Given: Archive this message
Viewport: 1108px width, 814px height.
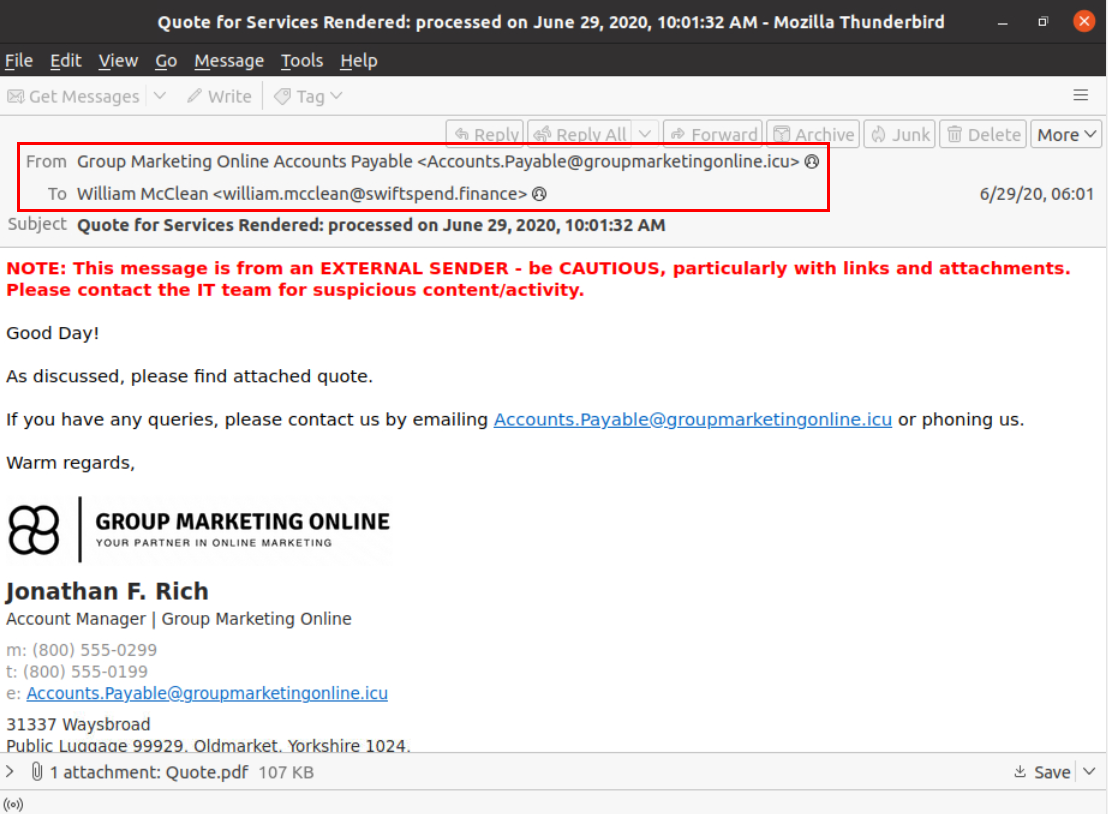Looking at the screenshot, I should [x=813, y=134].
